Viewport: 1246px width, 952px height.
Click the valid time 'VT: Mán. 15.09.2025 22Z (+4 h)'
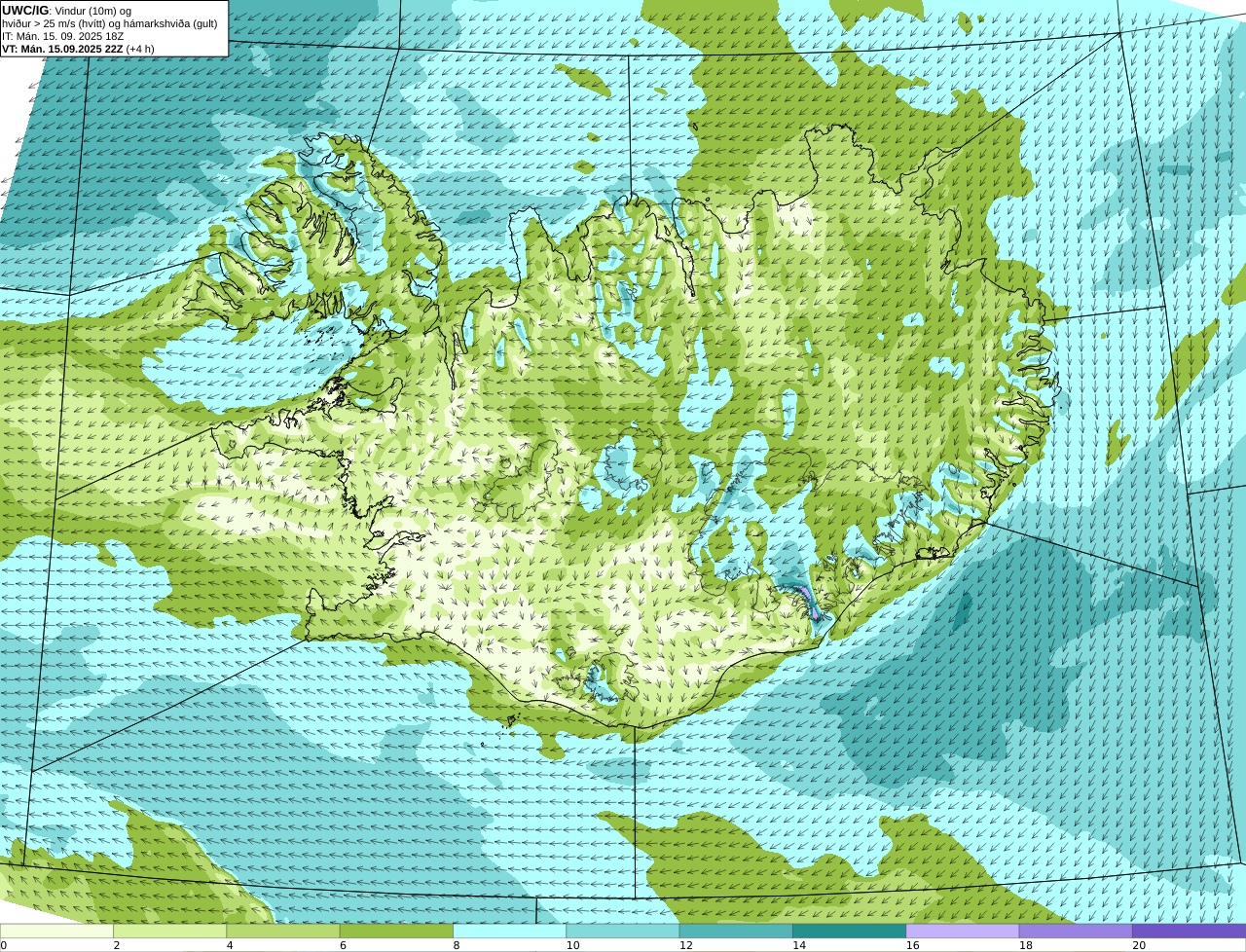[x=78, y=49]
